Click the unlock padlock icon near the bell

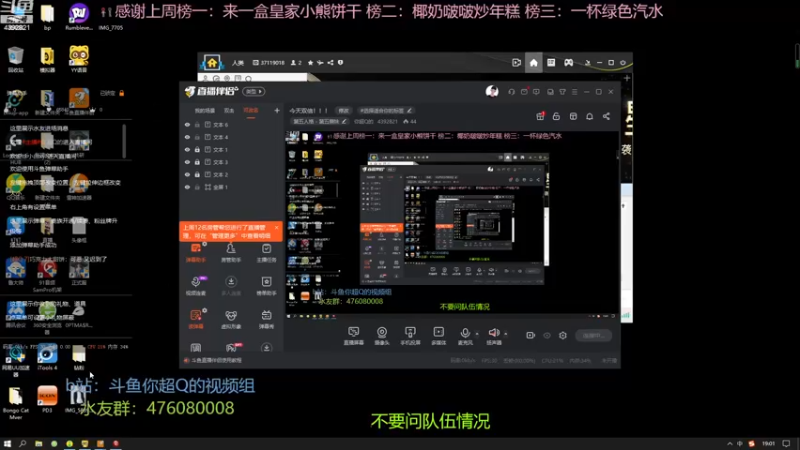[x=556, y=116]
